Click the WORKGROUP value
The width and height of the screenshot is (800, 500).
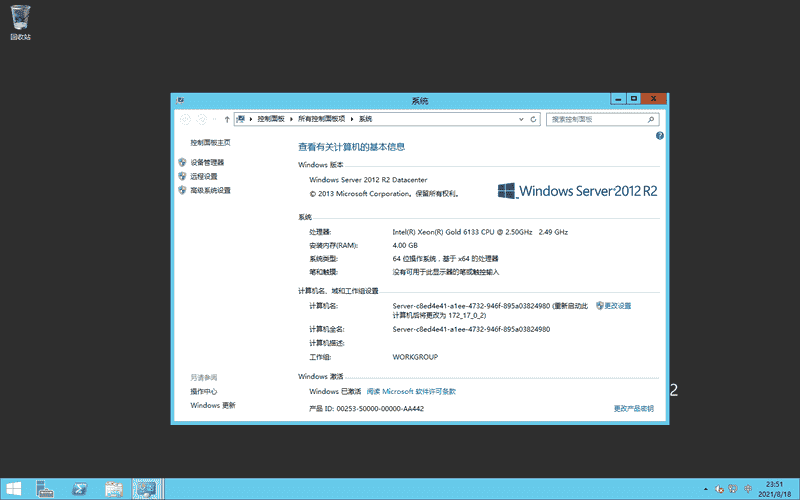pyautogui.click(x=415, y=357)
